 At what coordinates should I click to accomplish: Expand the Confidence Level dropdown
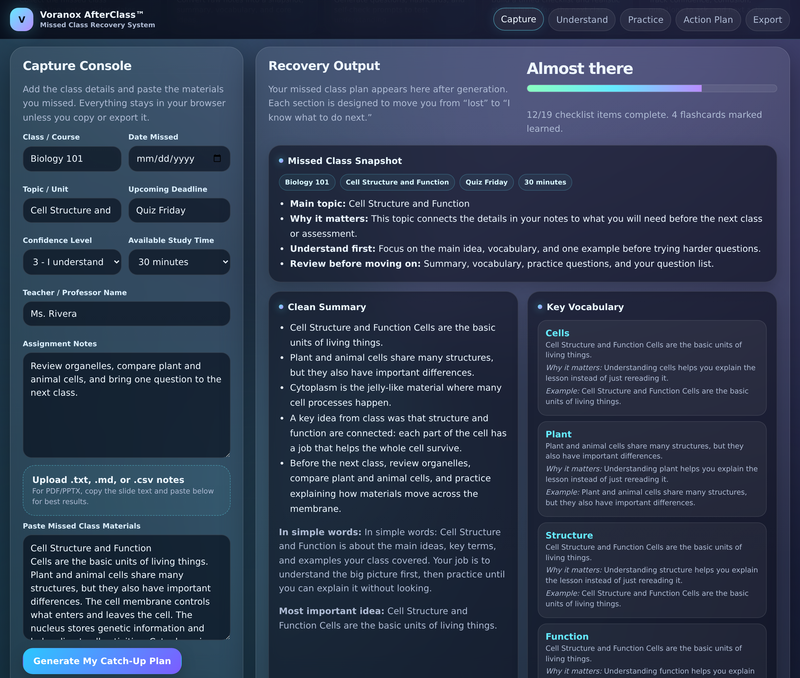pyautogui.click(x=72, y=262)
